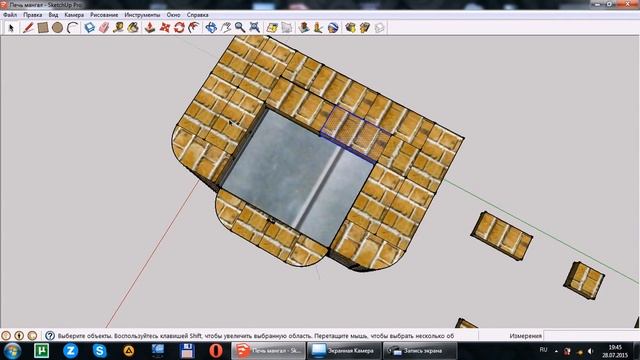Open the Камера menu
Image resolution: width=640 pixels, height=360 pixels.
coord(74,15)
